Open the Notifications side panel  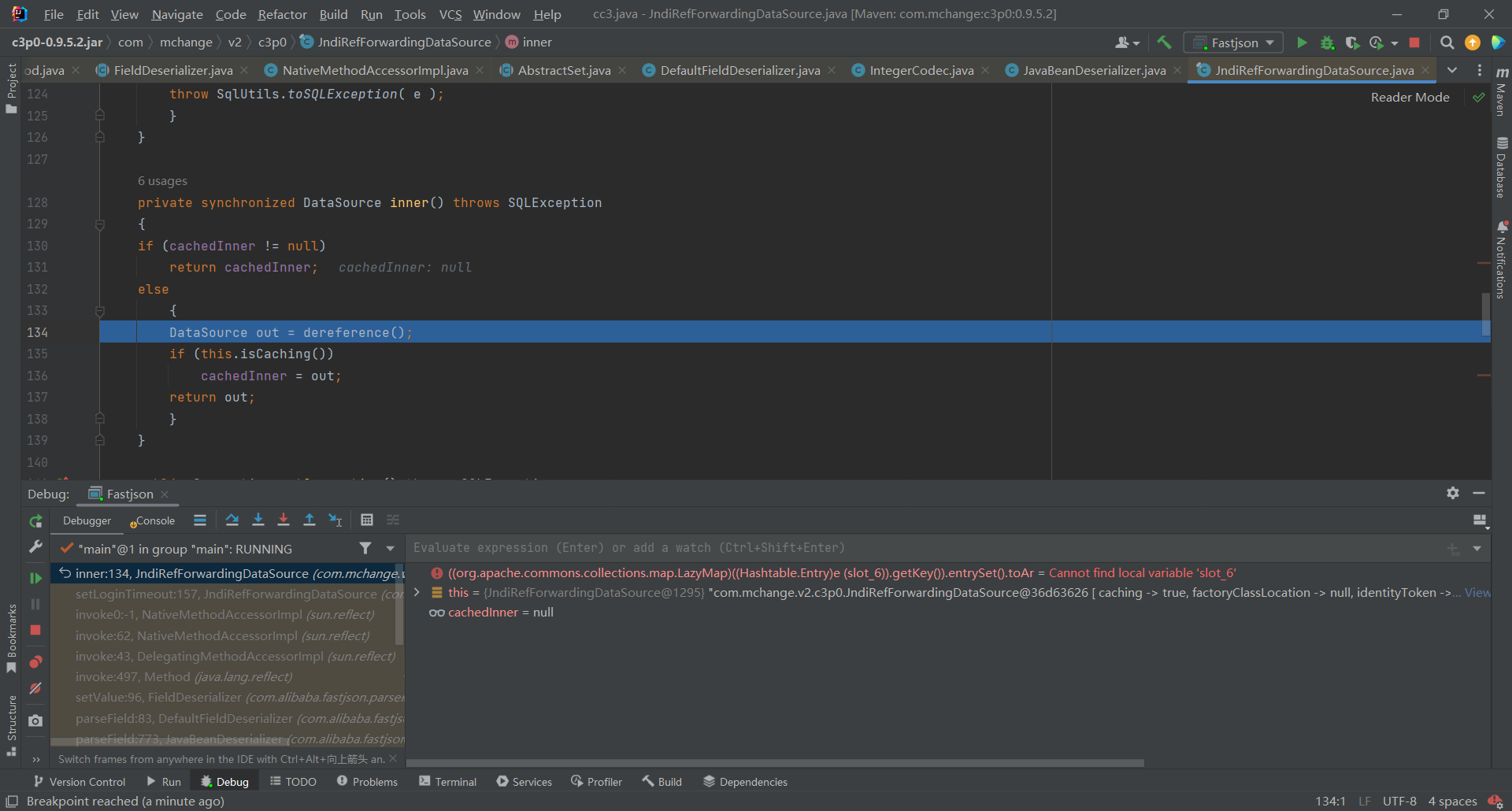(x=1502, y=260)
